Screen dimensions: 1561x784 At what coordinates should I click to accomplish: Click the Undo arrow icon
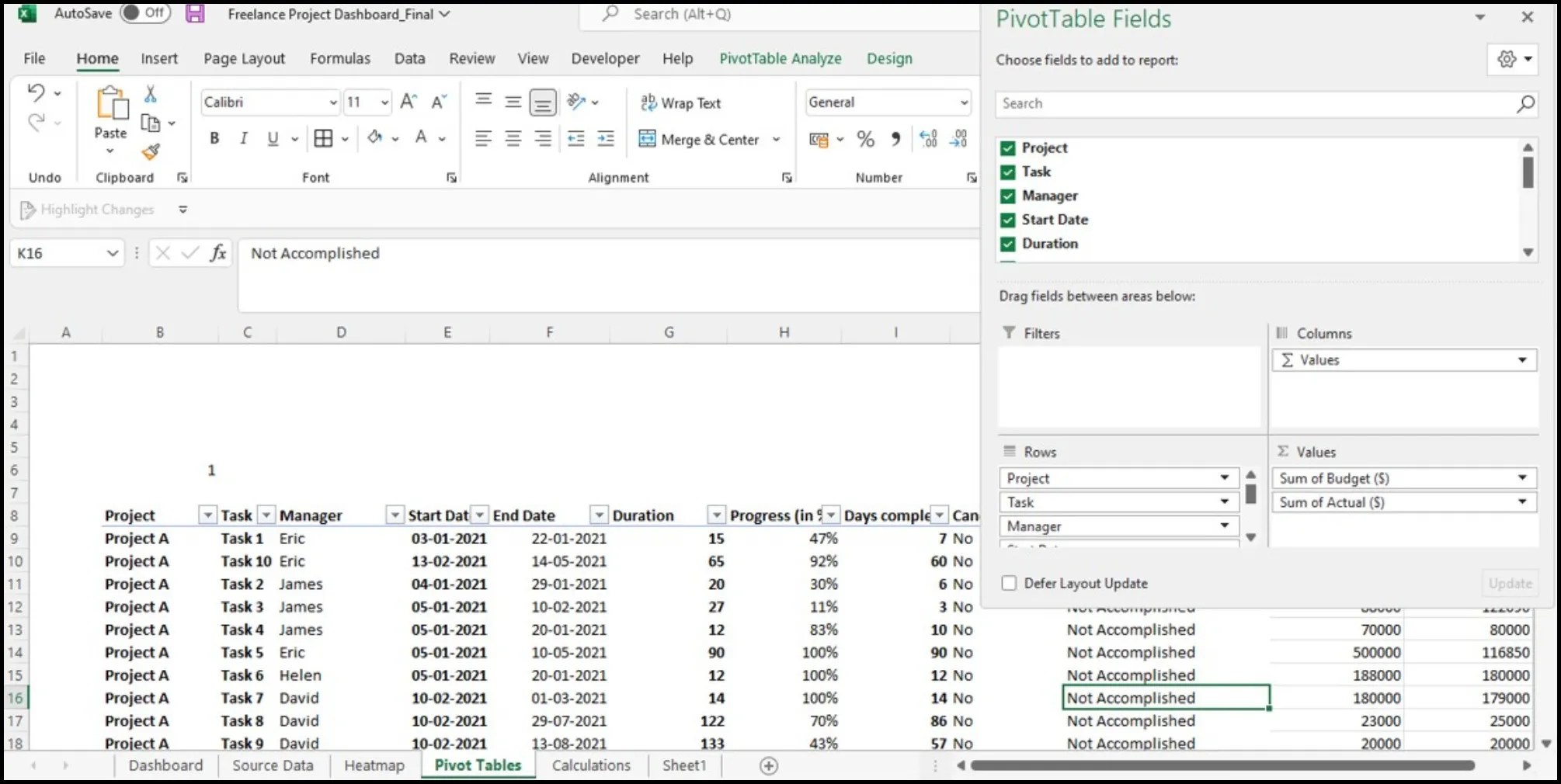click(x=36, y=92)
